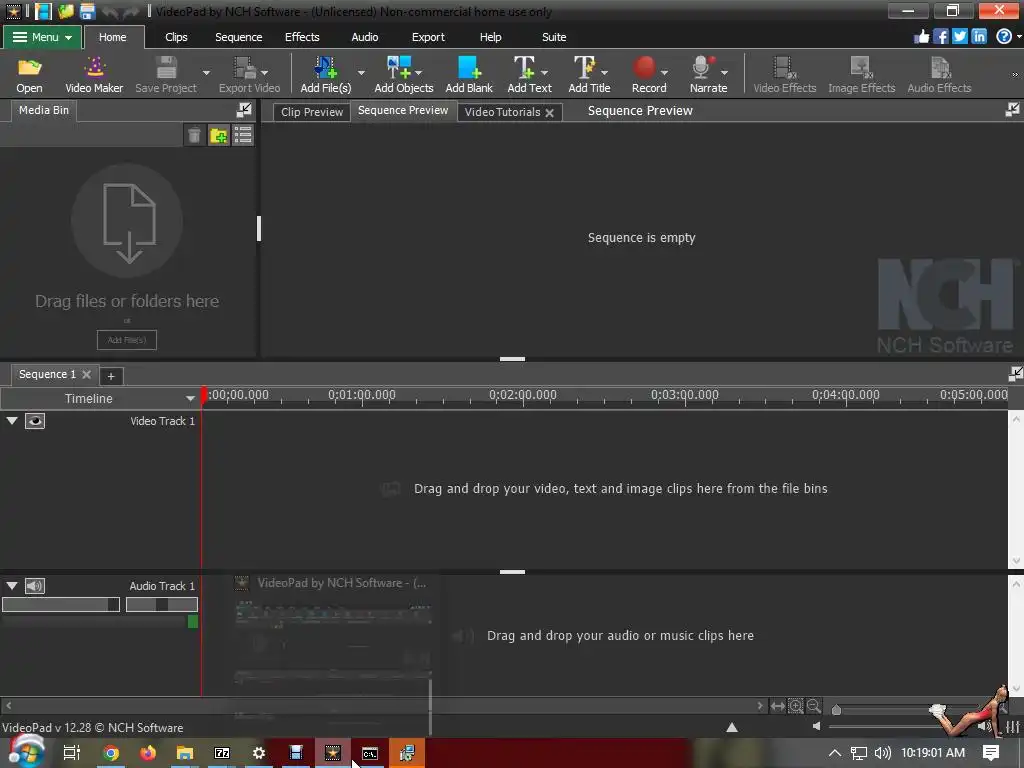Mute Audio Track 1 with the speaker toggle
Viewport: 1024px width, 768px height.
(x=35, y=586)
